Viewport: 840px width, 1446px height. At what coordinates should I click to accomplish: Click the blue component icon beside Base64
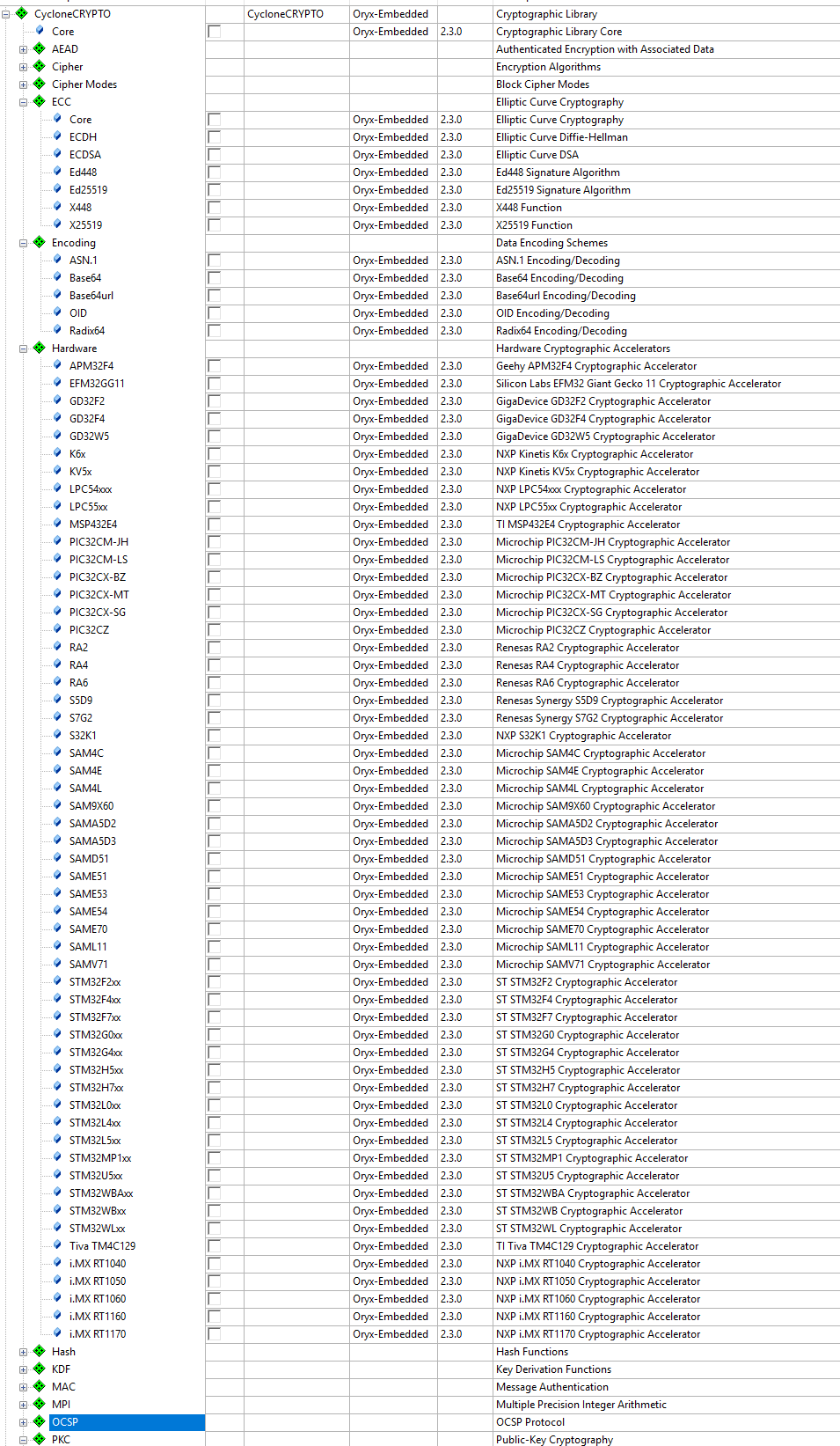click(x=57, y=277)
